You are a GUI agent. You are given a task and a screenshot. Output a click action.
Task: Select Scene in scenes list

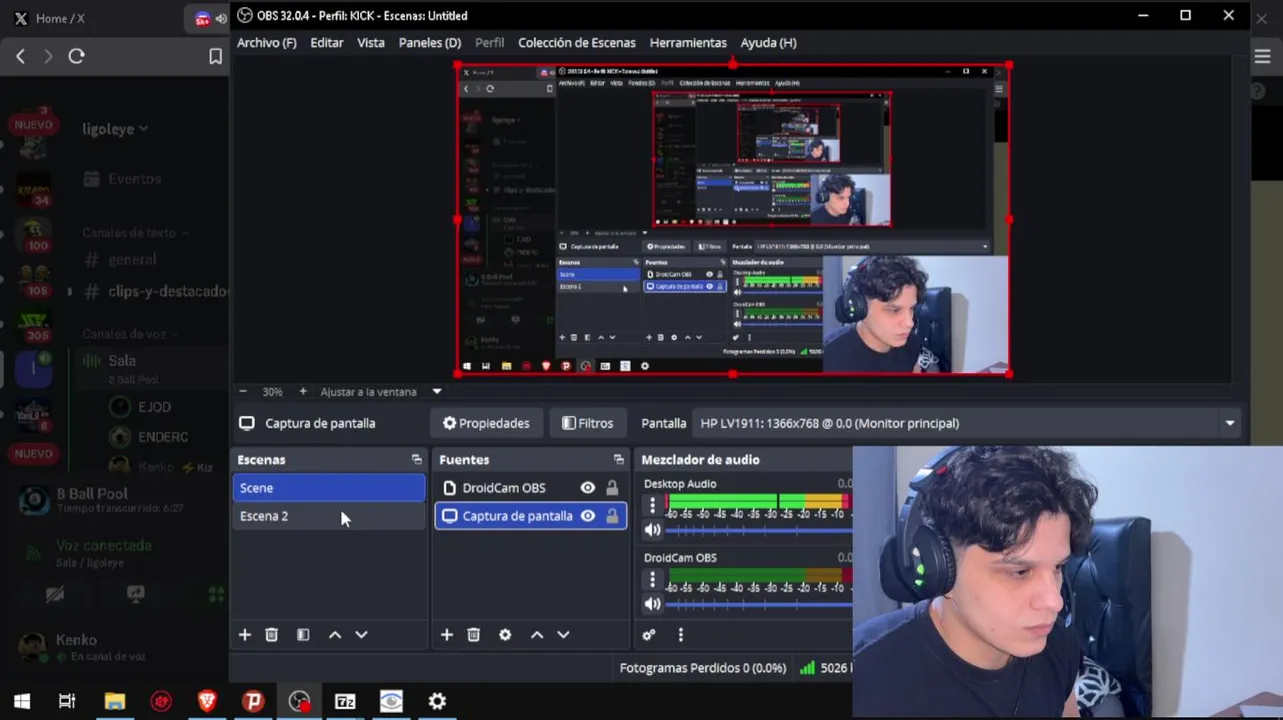(329, 488)
